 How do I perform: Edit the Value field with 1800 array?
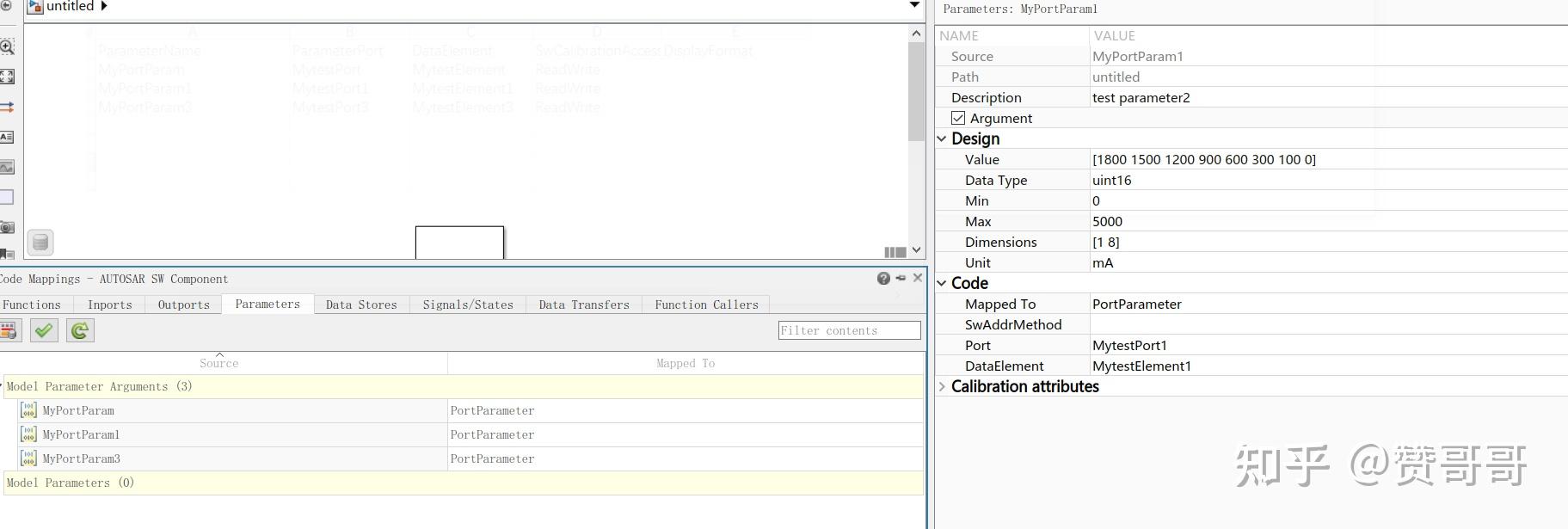coord(1328,159)
